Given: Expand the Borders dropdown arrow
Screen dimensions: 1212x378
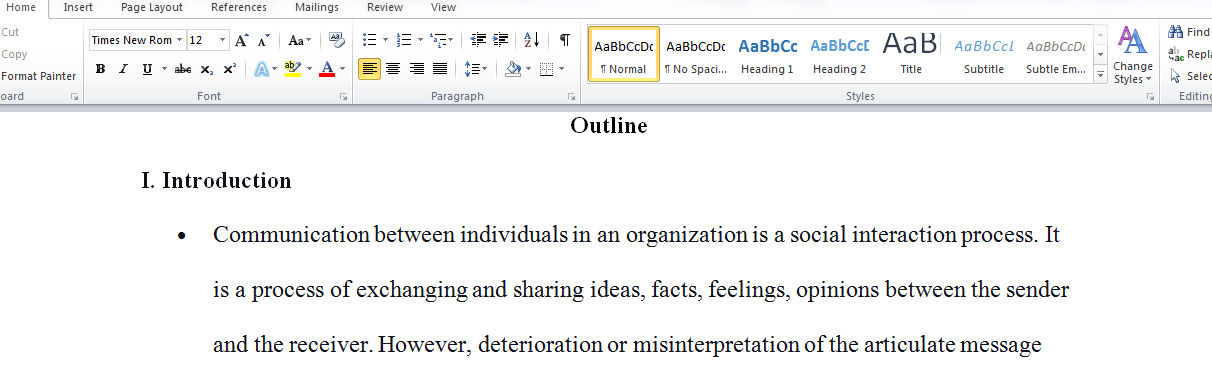Looking at the screenshot, I should (x=562, y=69).
